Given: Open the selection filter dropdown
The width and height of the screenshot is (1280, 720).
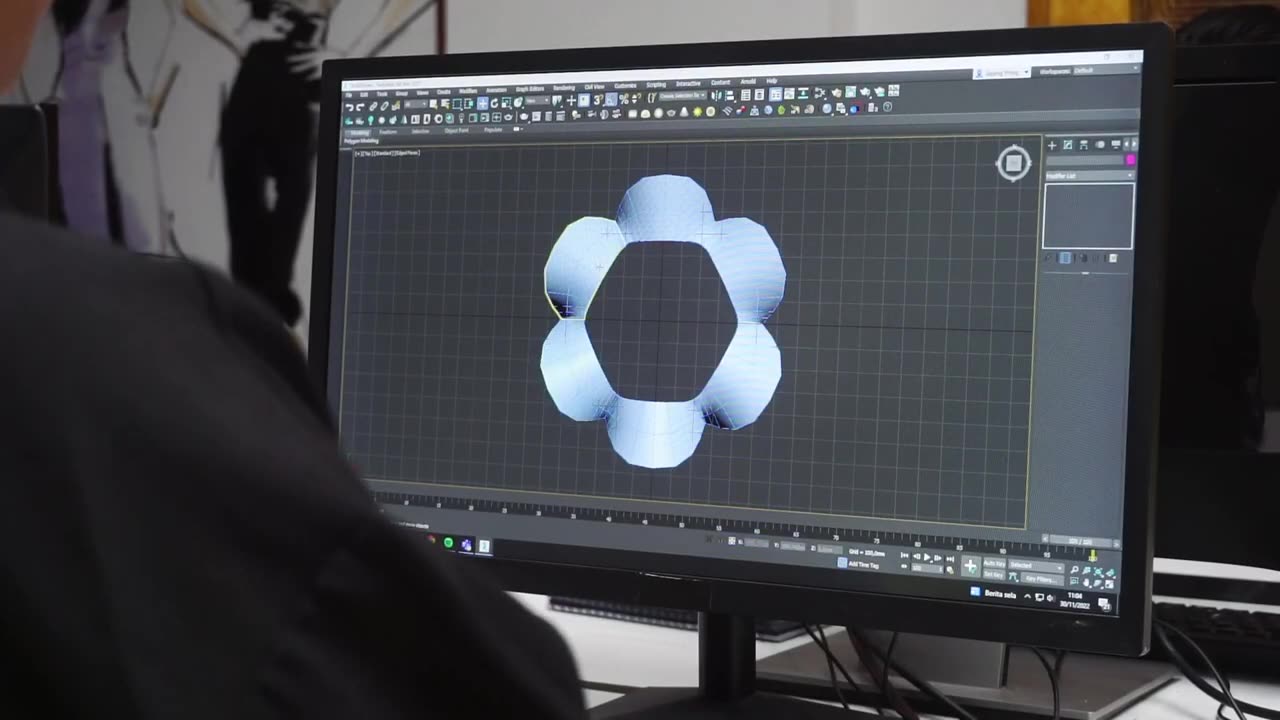Looking at the screenshot, I should click(x=417, y=104).
